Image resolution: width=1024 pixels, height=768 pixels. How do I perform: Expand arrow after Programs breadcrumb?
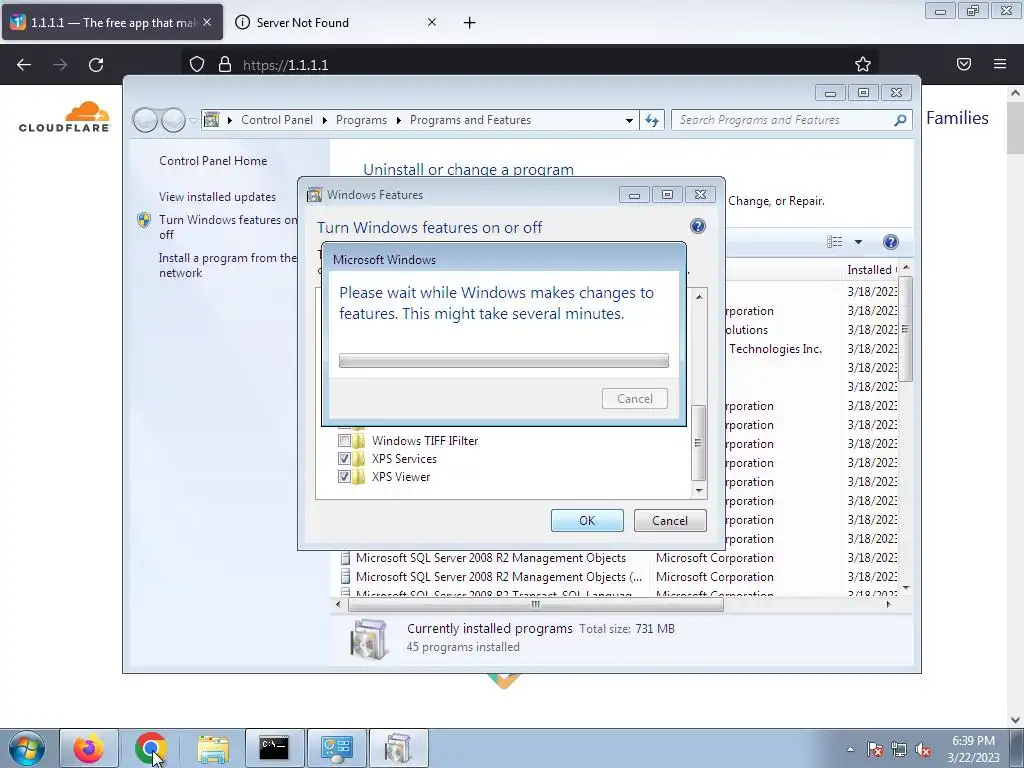click(x=398, y=120)
